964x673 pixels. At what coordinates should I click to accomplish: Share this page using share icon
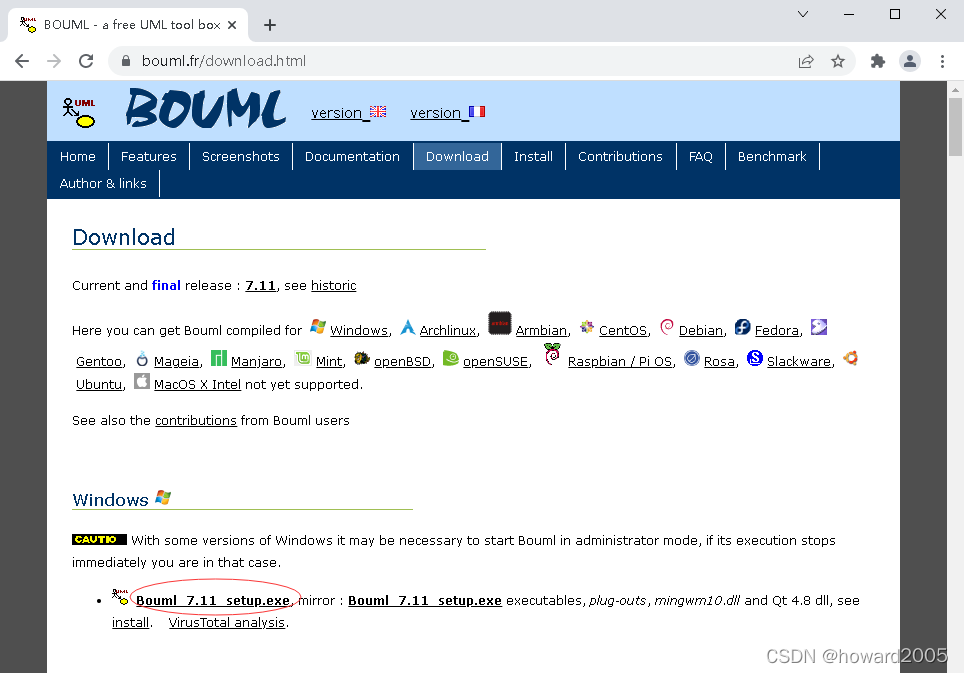[806, 61]
